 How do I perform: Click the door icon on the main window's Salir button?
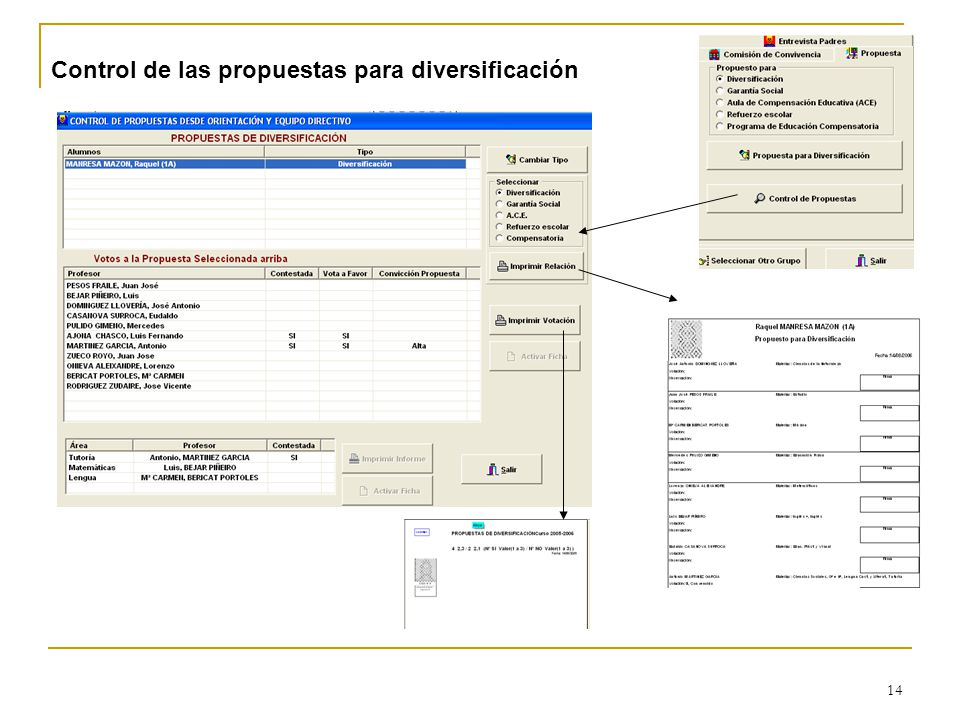[492, 469]
